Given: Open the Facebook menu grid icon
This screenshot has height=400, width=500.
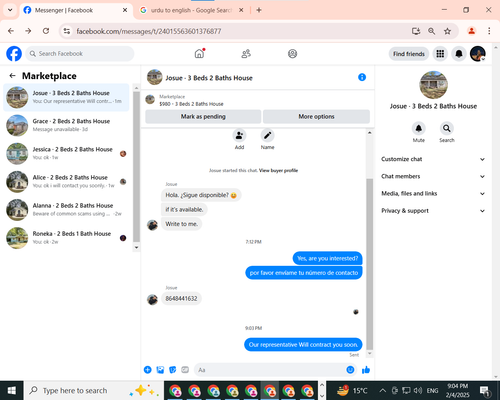Looking at the screenshot, I should pyautogui.click(x=440, y=54).
